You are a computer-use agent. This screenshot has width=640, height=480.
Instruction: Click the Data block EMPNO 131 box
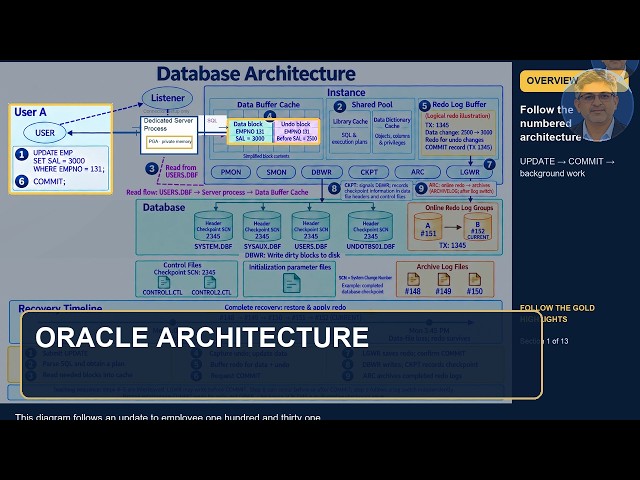point(249,131)
